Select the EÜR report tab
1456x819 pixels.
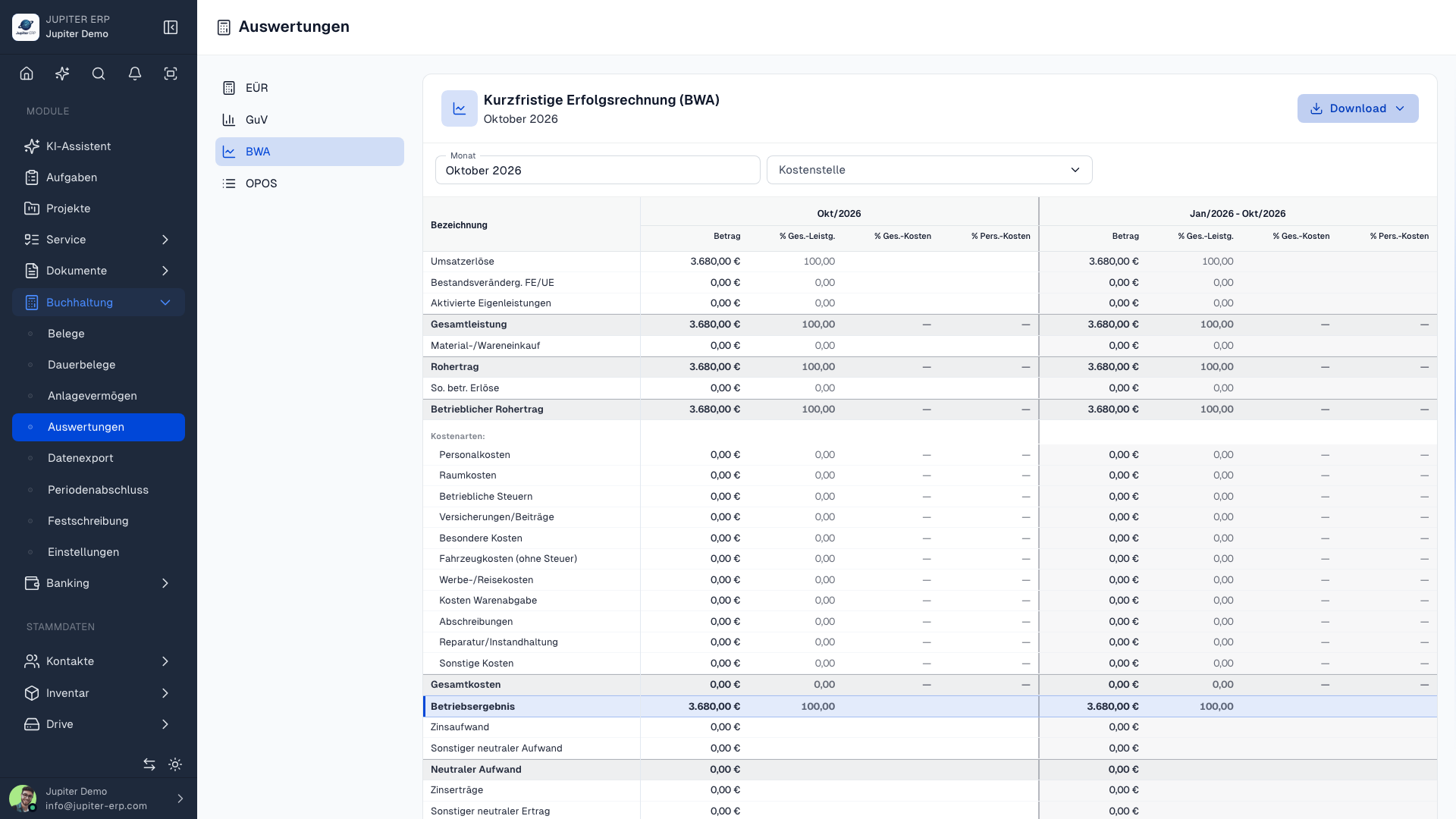click(x=309, y=88)
